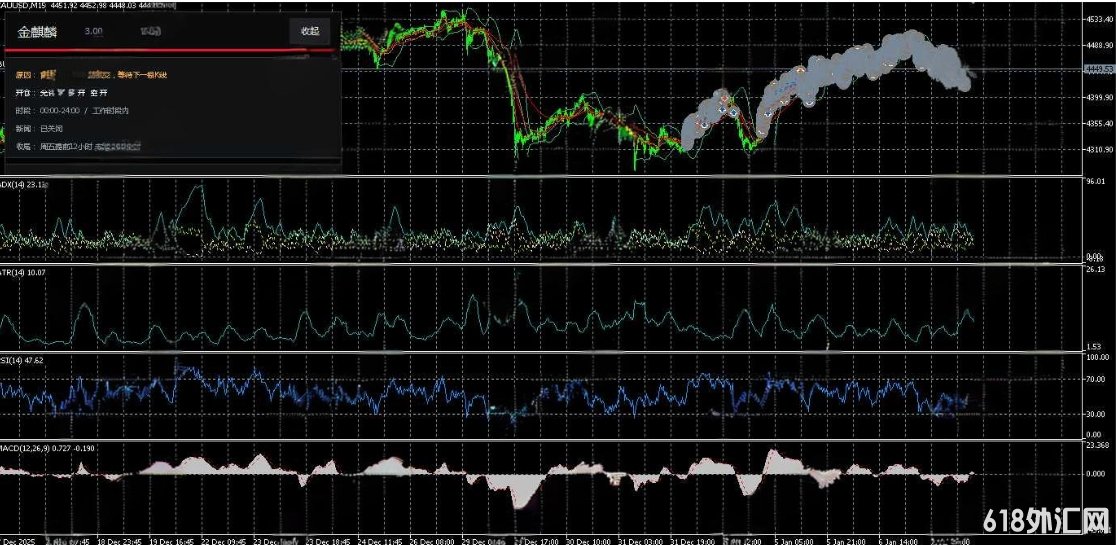Click the 4310.90 price scale label
The image size is (1116, 545).
pyautogui.click(x=1100, y=150)
